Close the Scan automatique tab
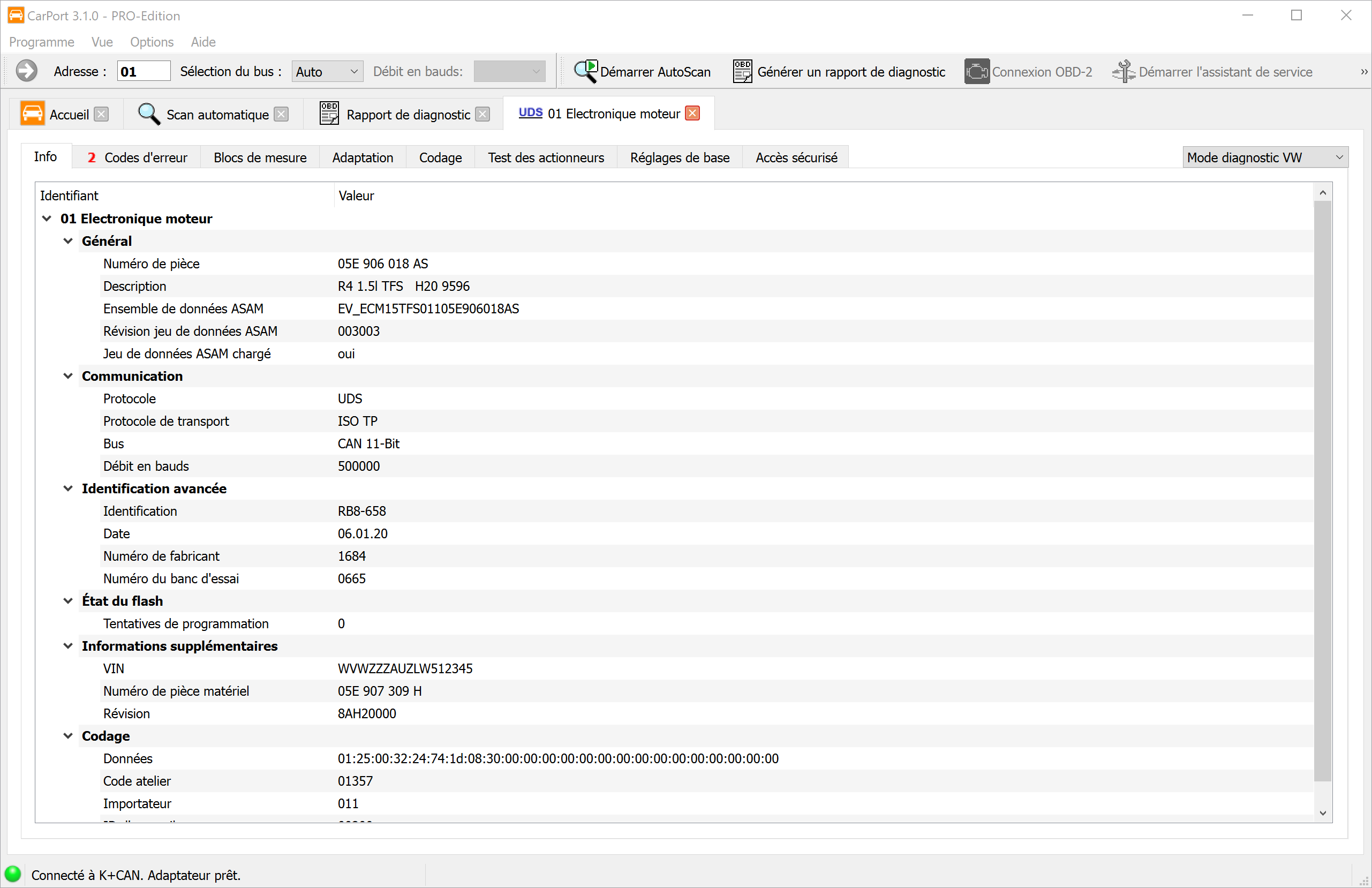 point(281,114)
